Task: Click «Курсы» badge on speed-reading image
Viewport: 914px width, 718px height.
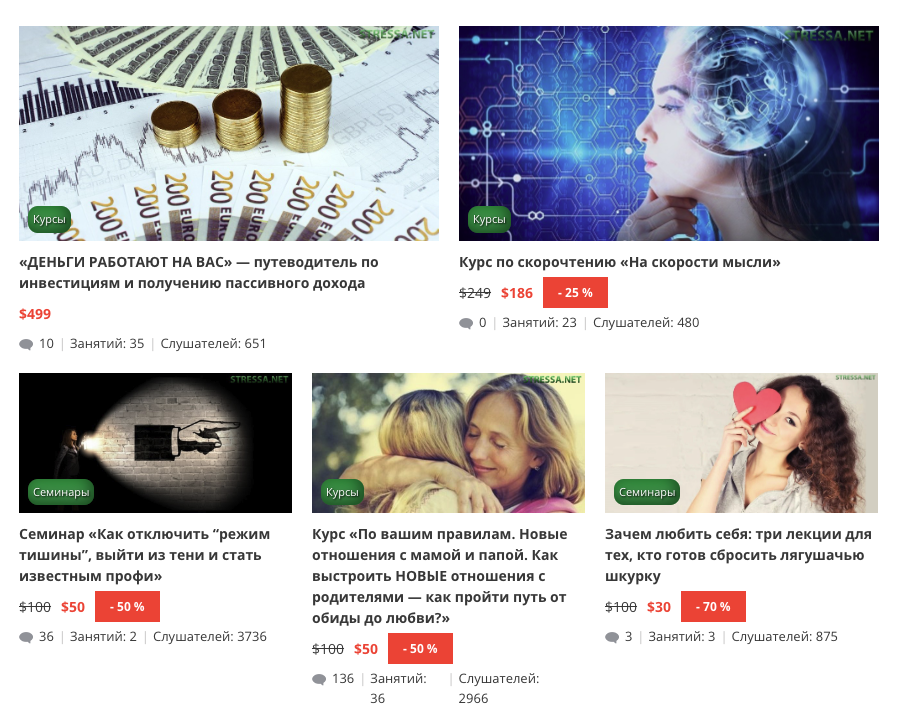Action: (x=489, y=219)
